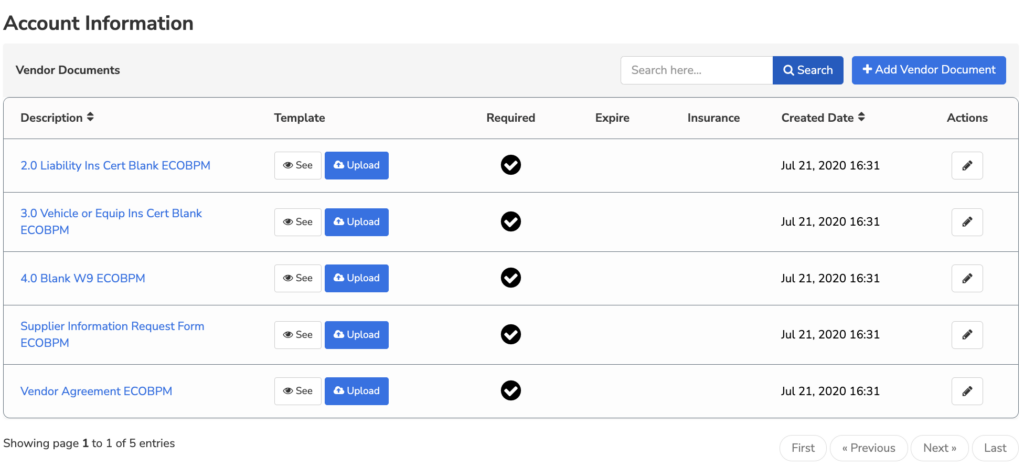Upload template for Vendor Agreement ECOBPM
Image resolution: width=1024 pixels, height=466 pixels.
[357, 391]
